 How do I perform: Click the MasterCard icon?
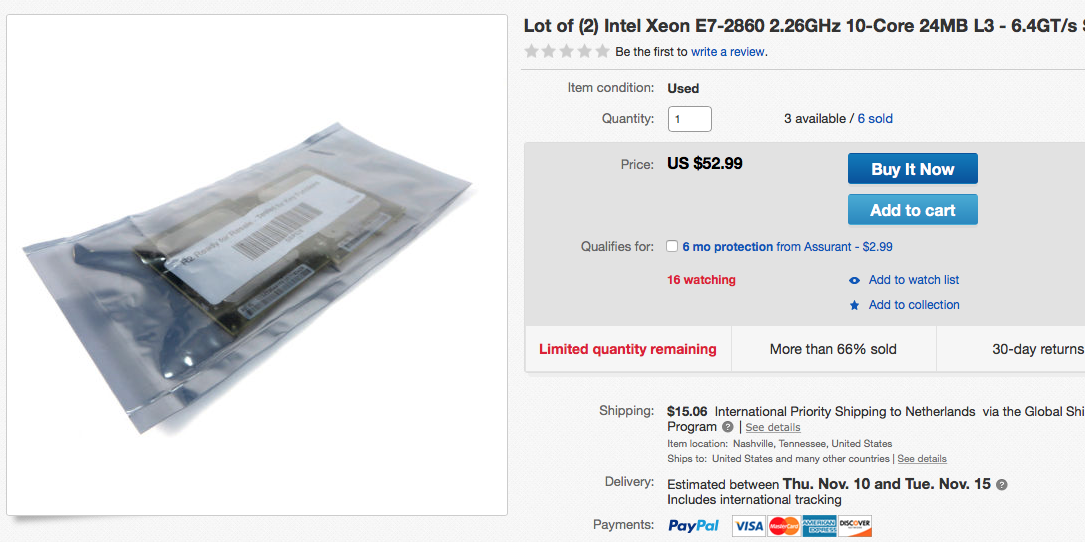click(x=784, y=526)
